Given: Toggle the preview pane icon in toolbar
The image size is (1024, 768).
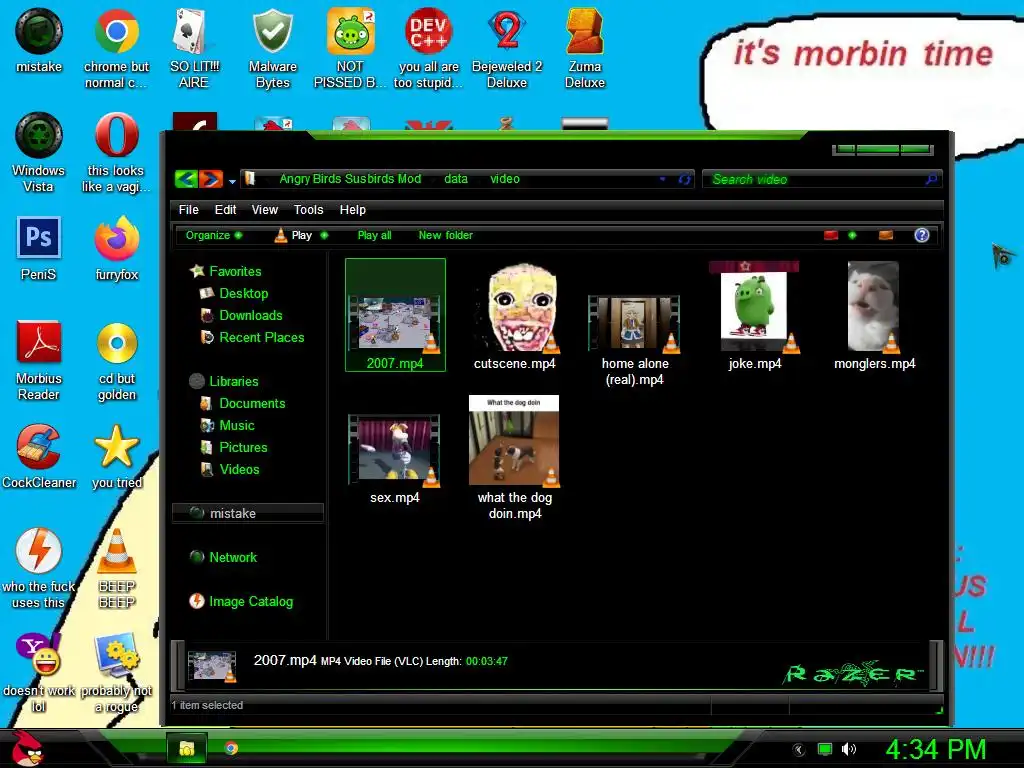Looking at the screenshot, I should click(886, 235).
